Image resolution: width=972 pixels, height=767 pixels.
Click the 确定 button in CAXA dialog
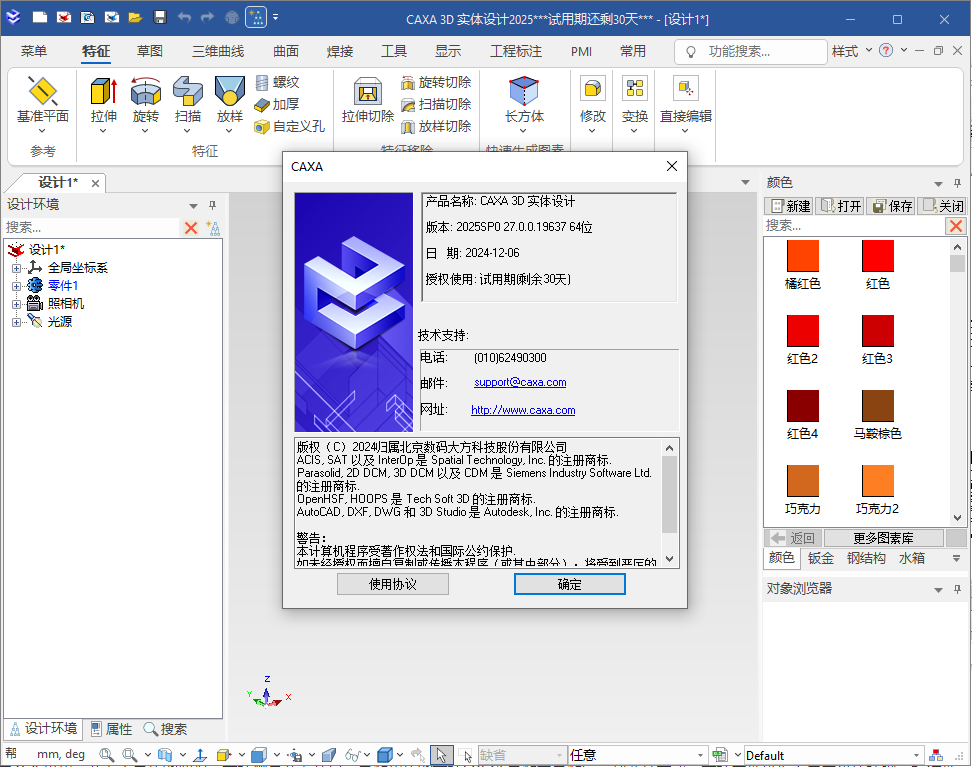point(570,584)
